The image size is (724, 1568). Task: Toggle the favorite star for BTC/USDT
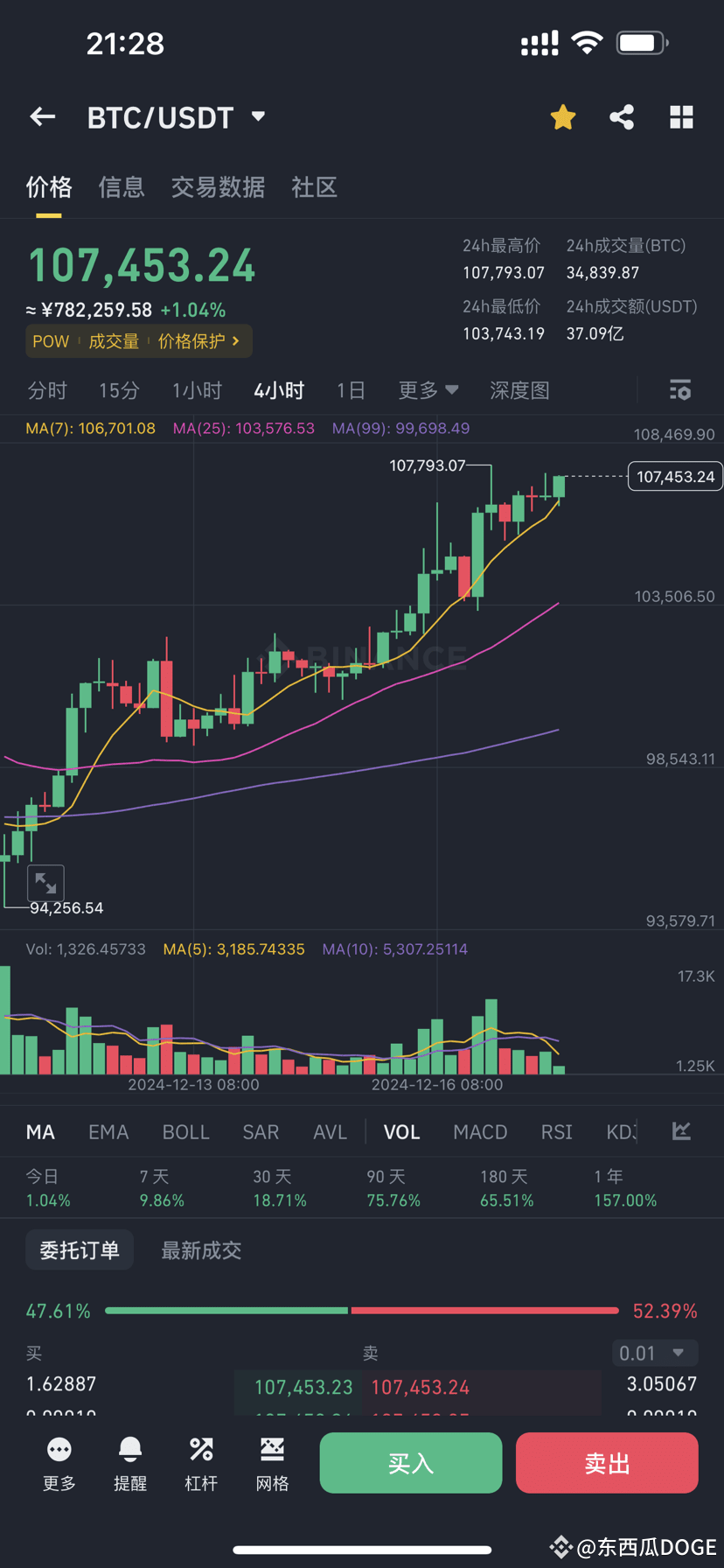[x=562, y=116]
